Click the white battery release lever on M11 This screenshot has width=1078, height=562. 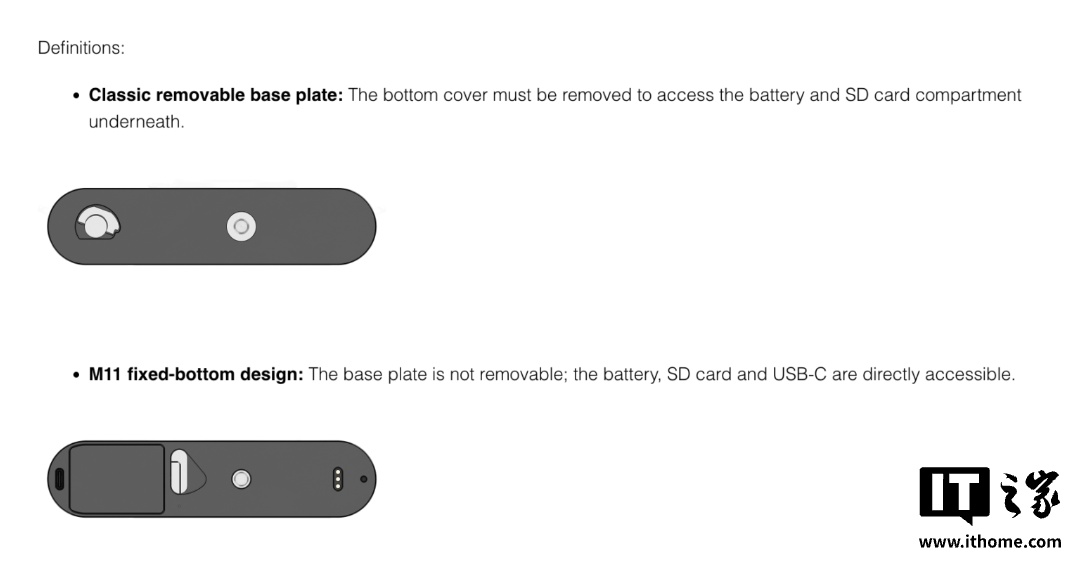pyautogui.click(x=180, y=472)
